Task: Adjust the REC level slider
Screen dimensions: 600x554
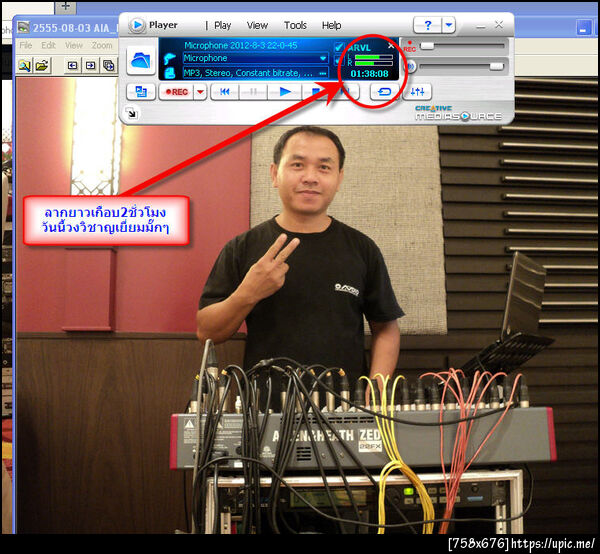Action: pos(427,46)
